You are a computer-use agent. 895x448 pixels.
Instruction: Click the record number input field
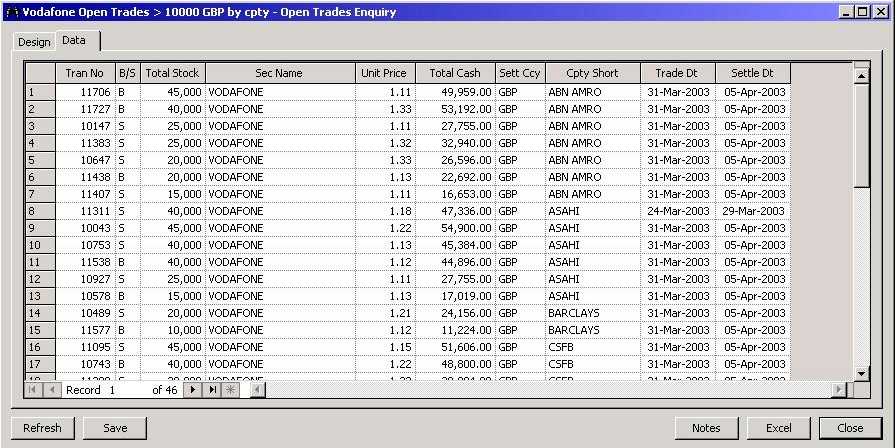click(x=128, y=390)
